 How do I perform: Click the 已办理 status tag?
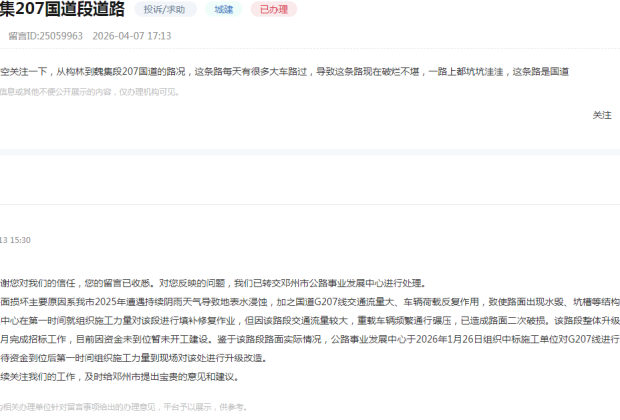point(273,9)
